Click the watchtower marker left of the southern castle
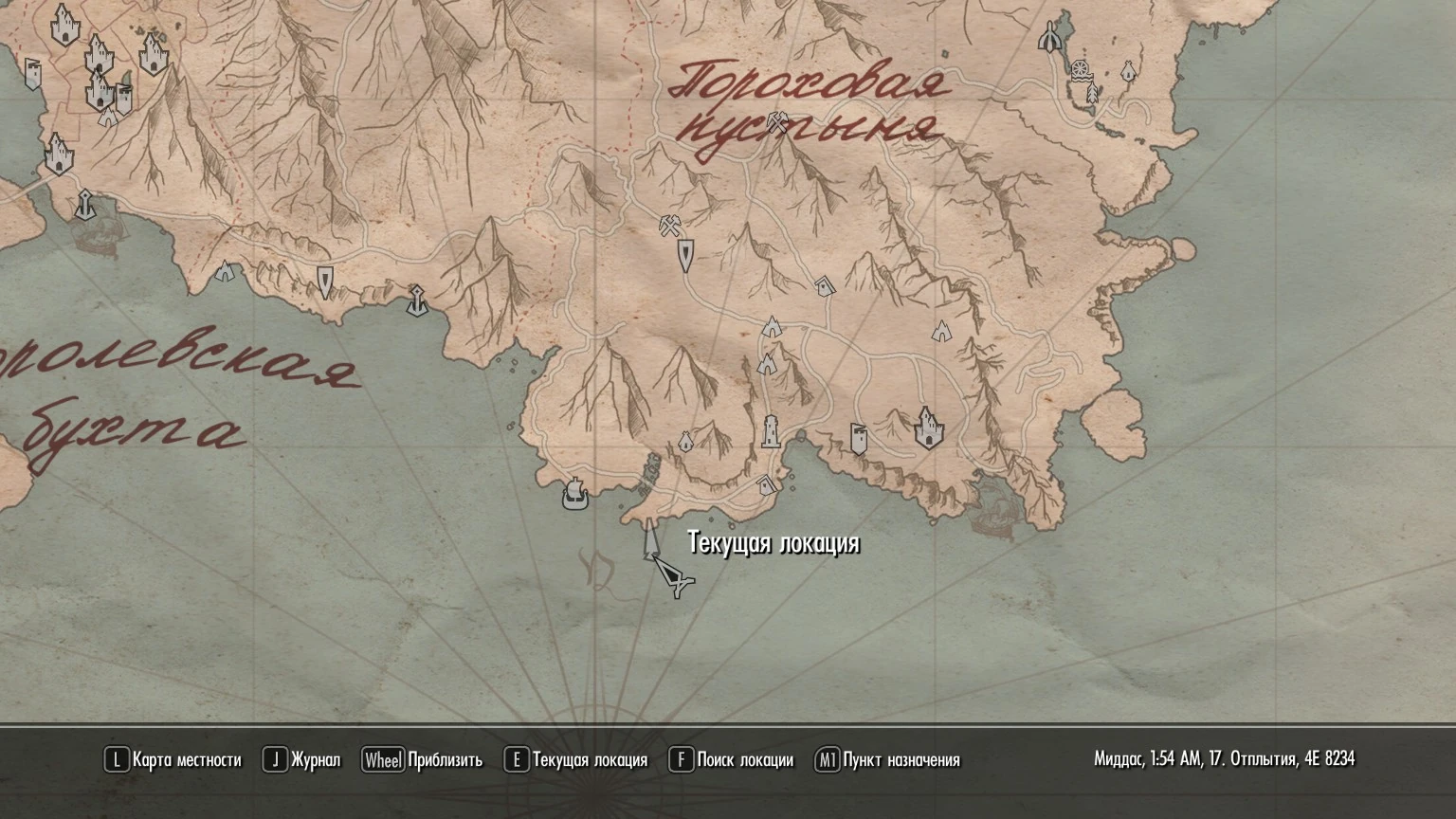1456x819 pixels. [858, 439]
